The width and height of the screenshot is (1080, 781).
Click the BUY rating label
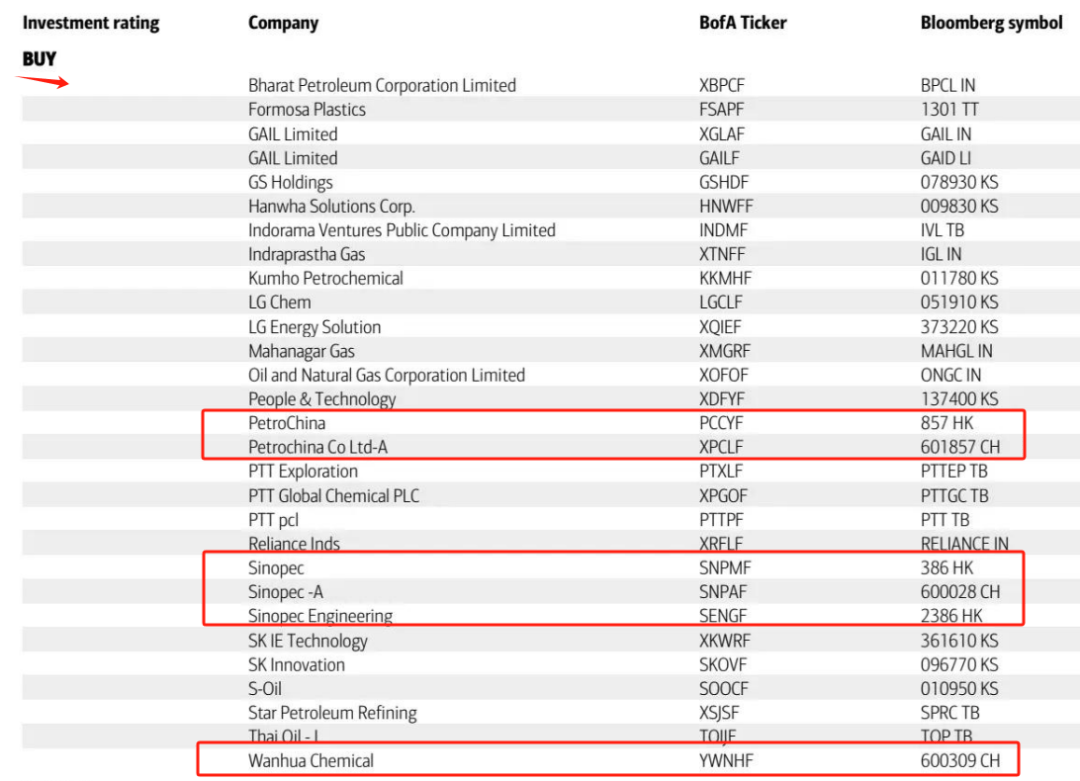(40, 59)
